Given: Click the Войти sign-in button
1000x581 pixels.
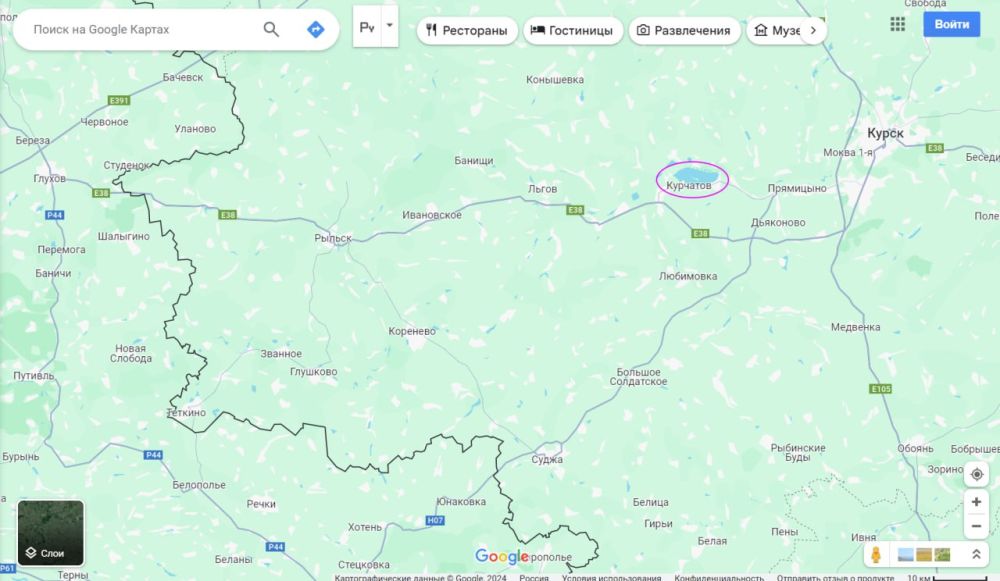Looking at the screenshot, I should pyautogui.click(x=952, y=24).
